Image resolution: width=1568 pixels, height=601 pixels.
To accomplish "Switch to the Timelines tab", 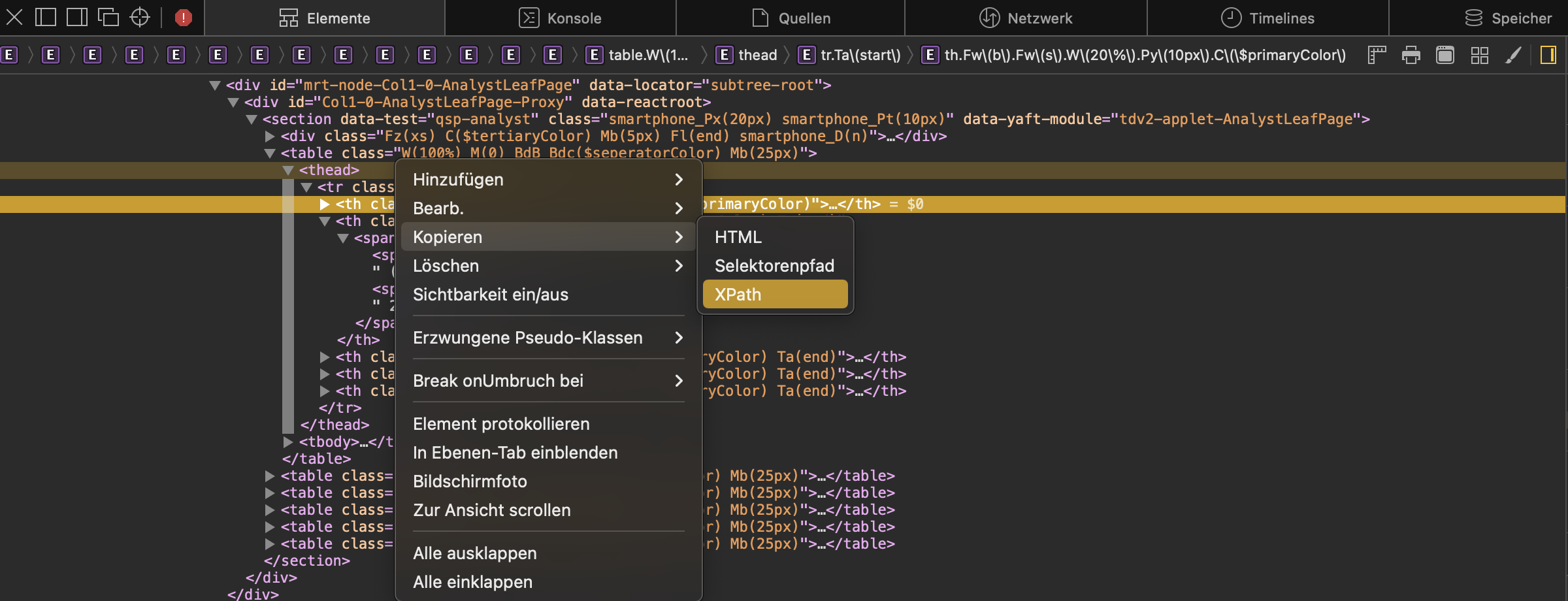I will pos(1267,18).
